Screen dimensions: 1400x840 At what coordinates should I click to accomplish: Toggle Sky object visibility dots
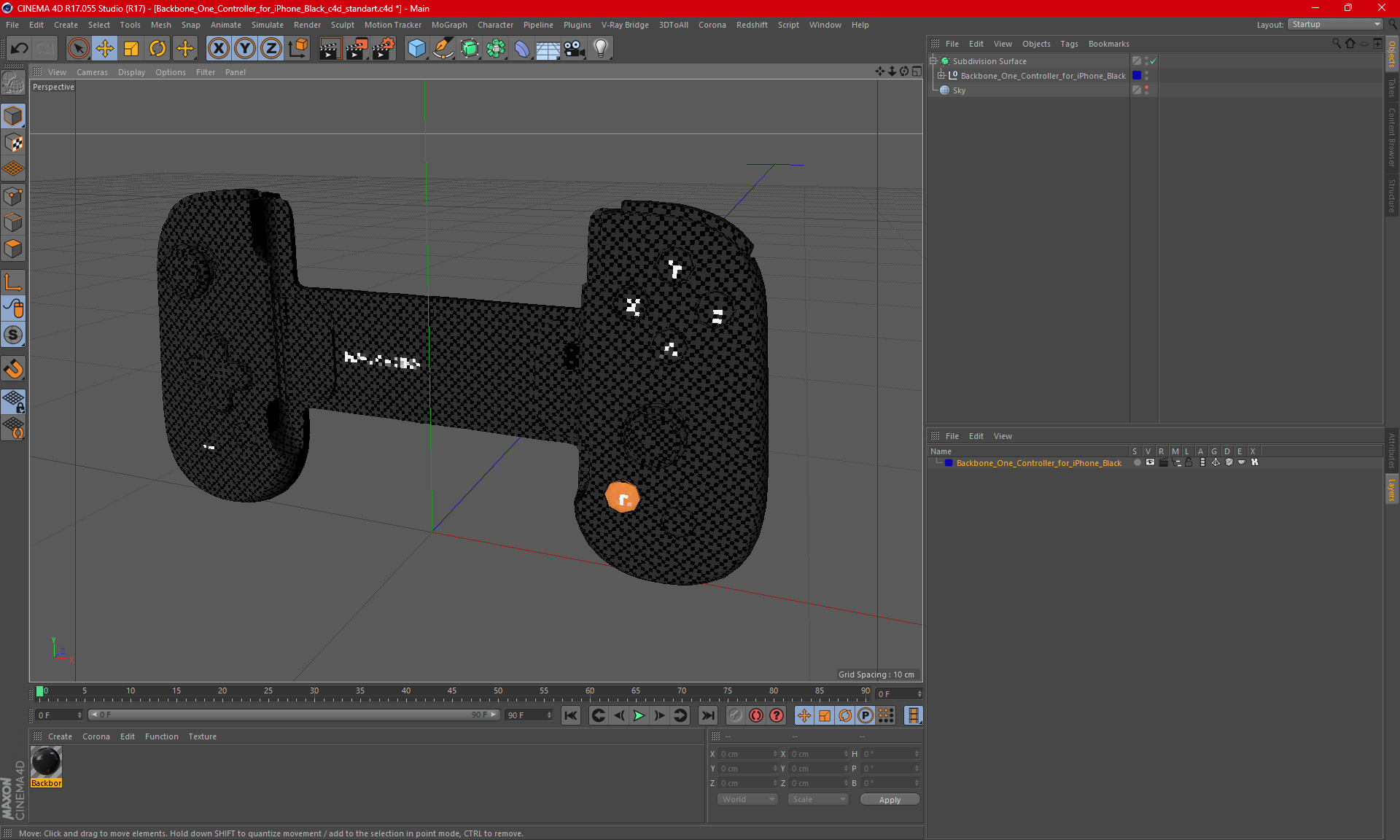(1146, 90)
